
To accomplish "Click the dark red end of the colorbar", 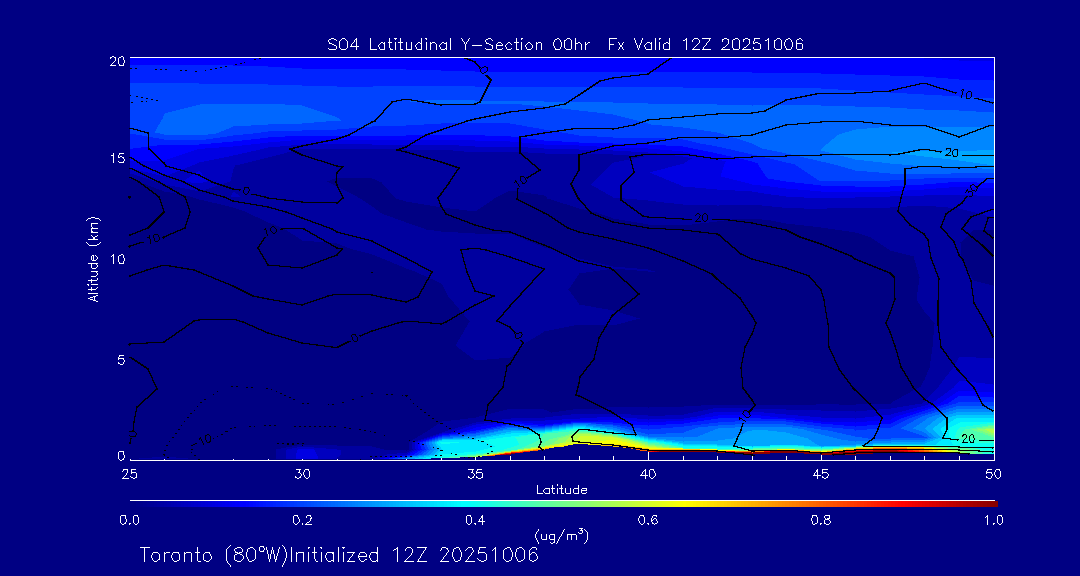I will click(x=989, y=504).
